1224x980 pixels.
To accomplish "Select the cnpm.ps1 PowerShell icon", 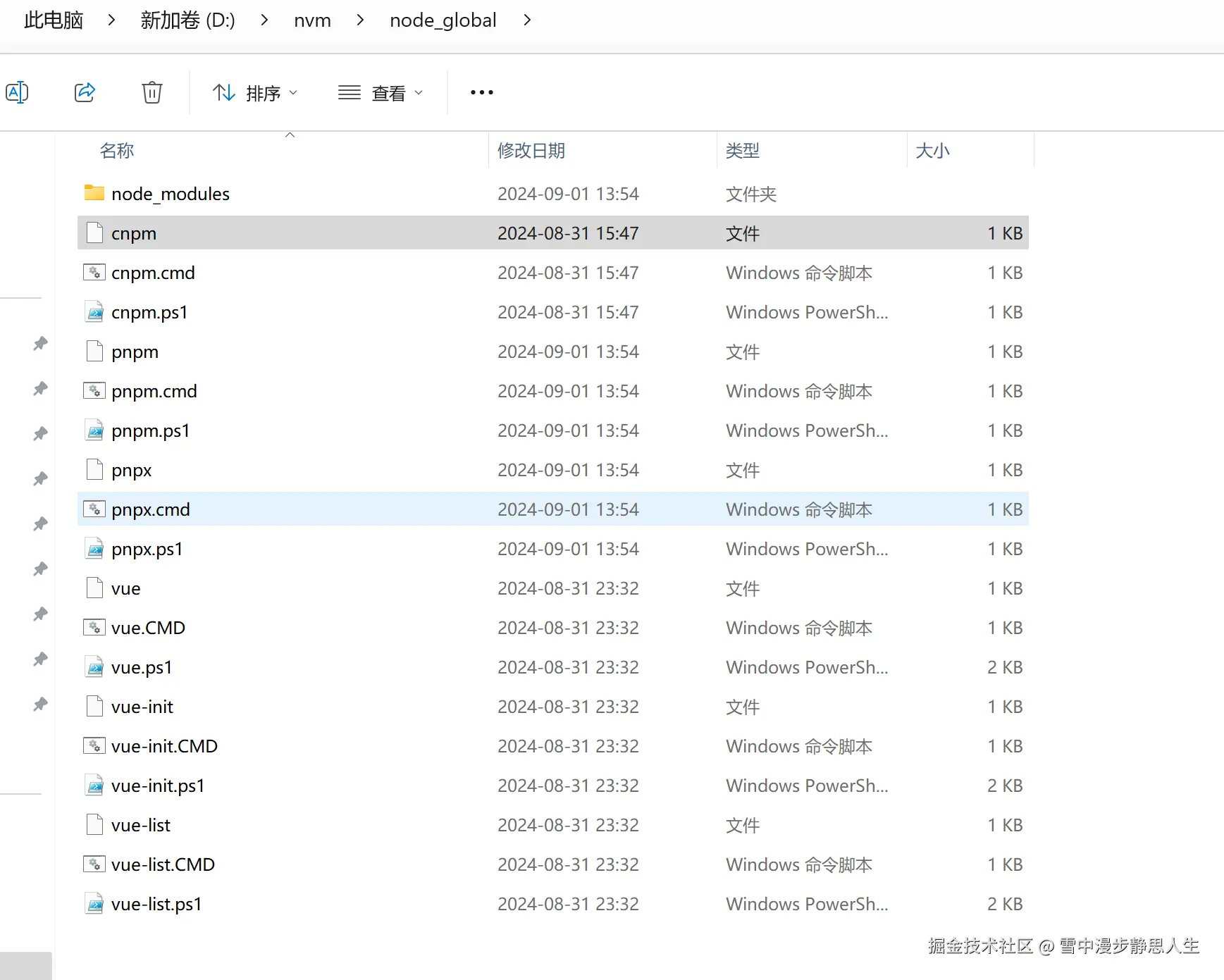I will click(94, 311).
